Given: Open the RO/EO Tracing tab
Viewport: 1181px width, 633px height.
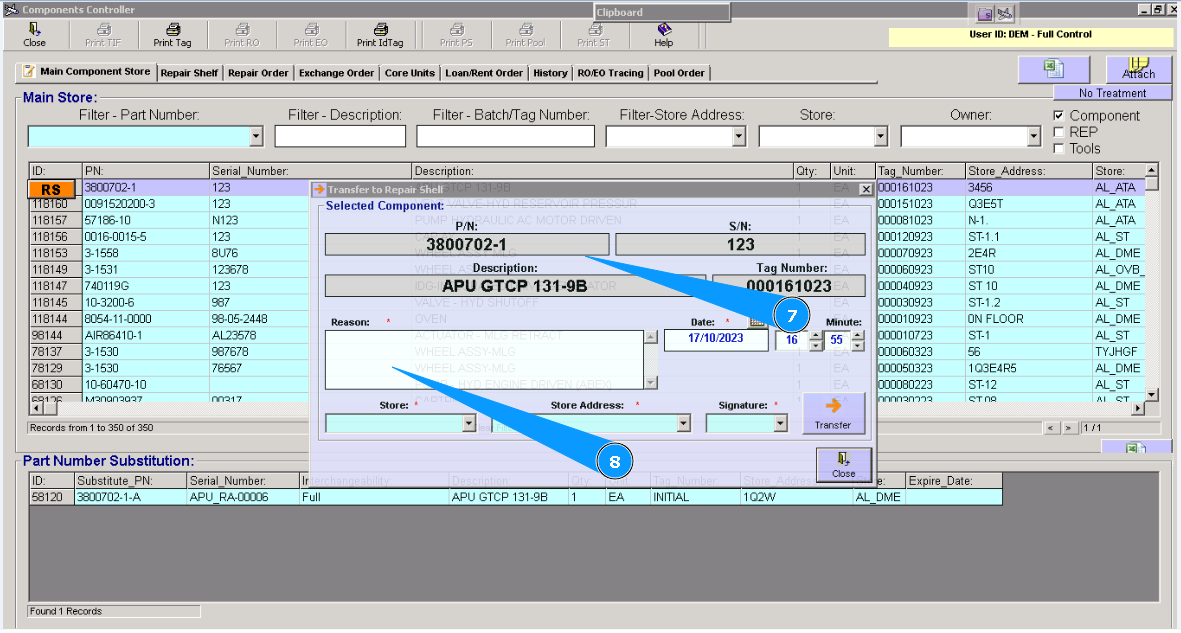Looking at the screenshot, I should tap(610, 73).
